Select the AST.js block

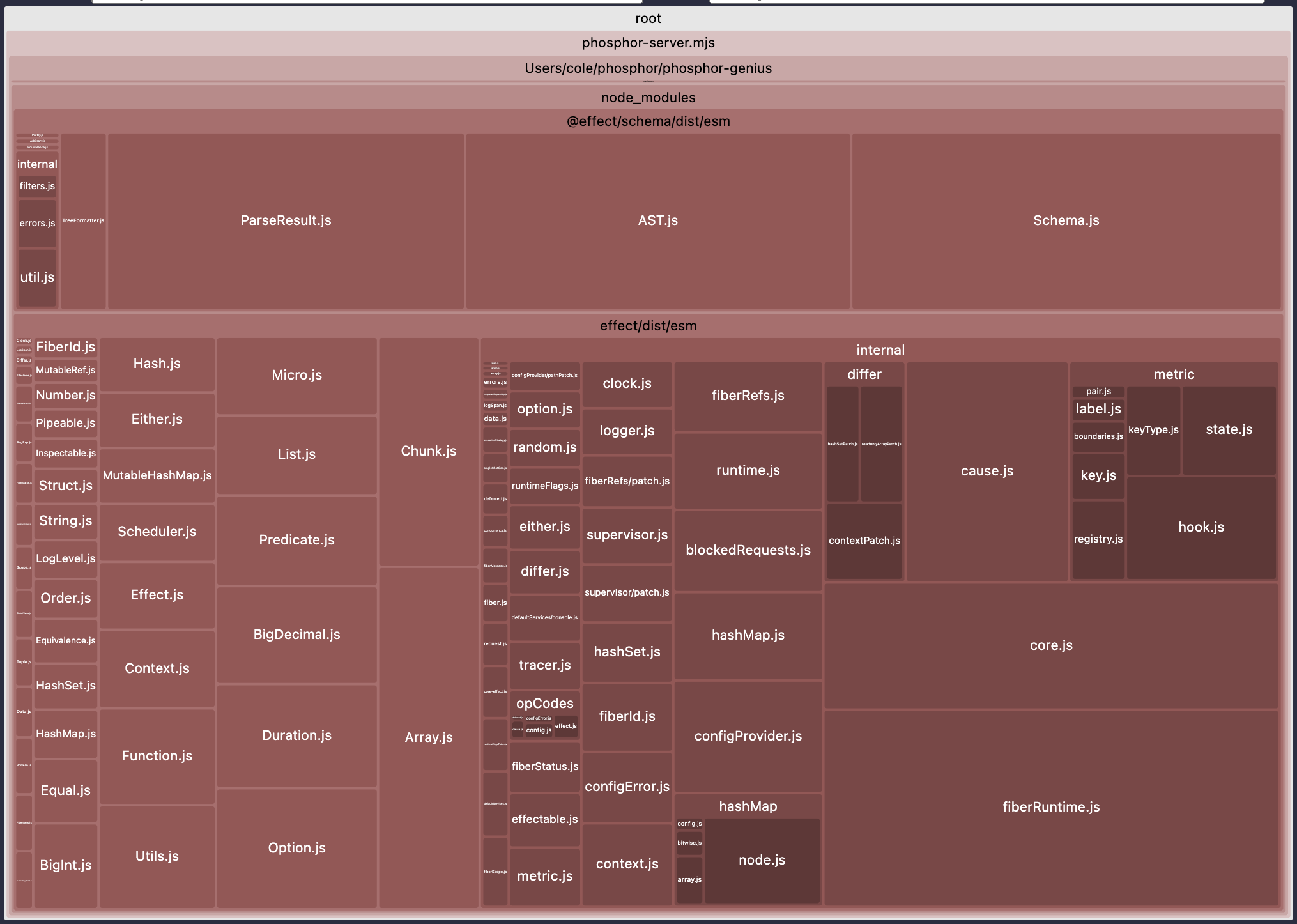[657, 220]
